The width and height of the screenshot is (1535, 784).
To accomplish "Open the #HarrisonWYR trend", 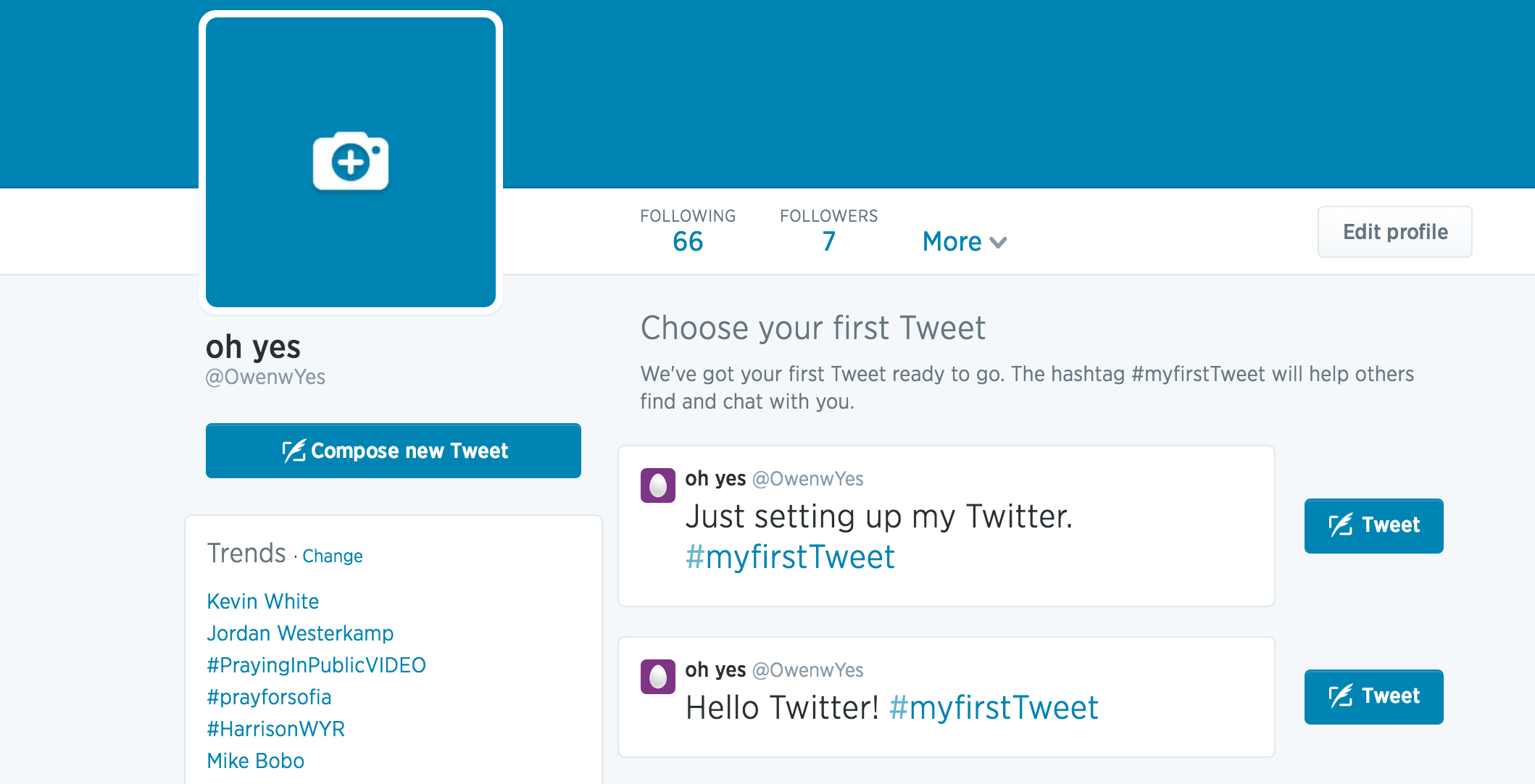I will coord(275,729).
